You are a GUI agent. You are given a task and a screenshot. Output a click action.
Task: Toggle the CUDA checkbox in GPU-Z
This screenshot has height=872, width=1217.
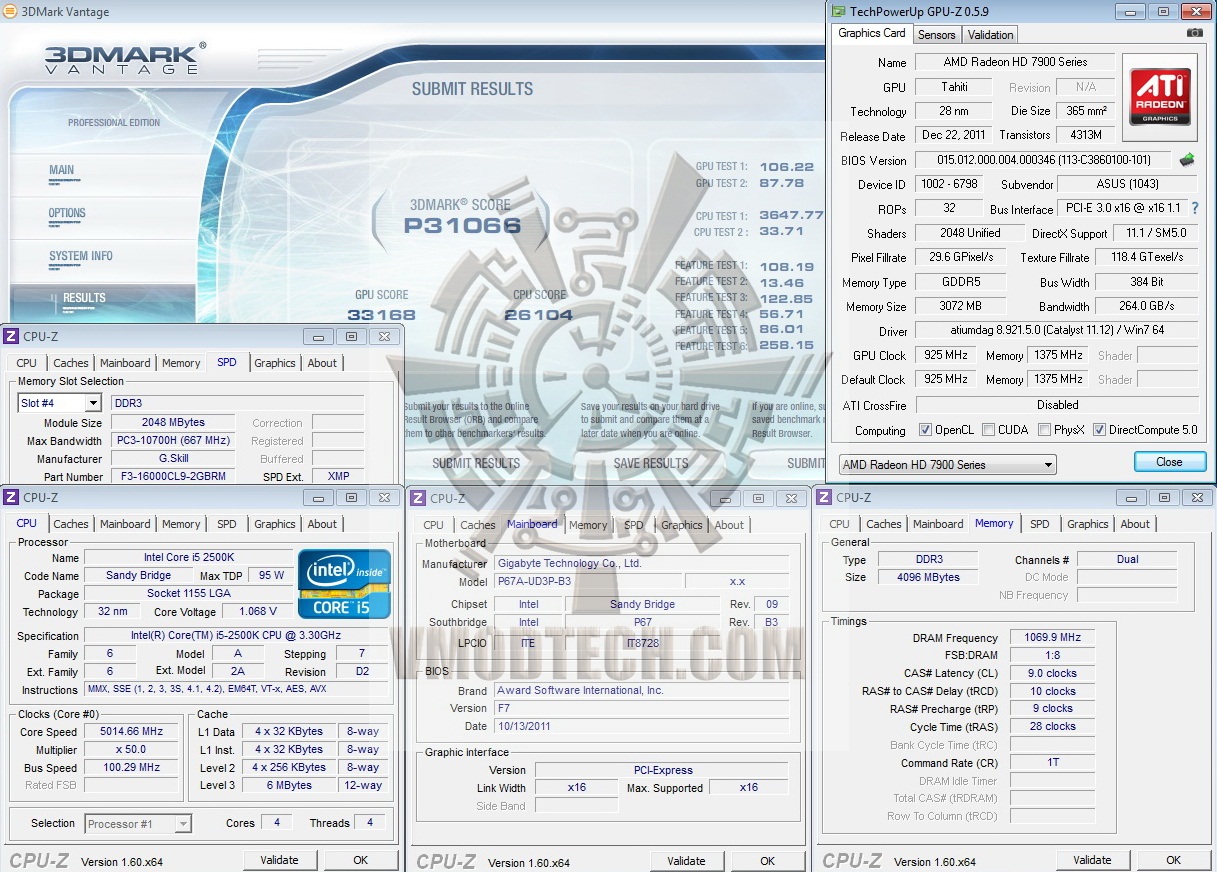coord(988,430)
